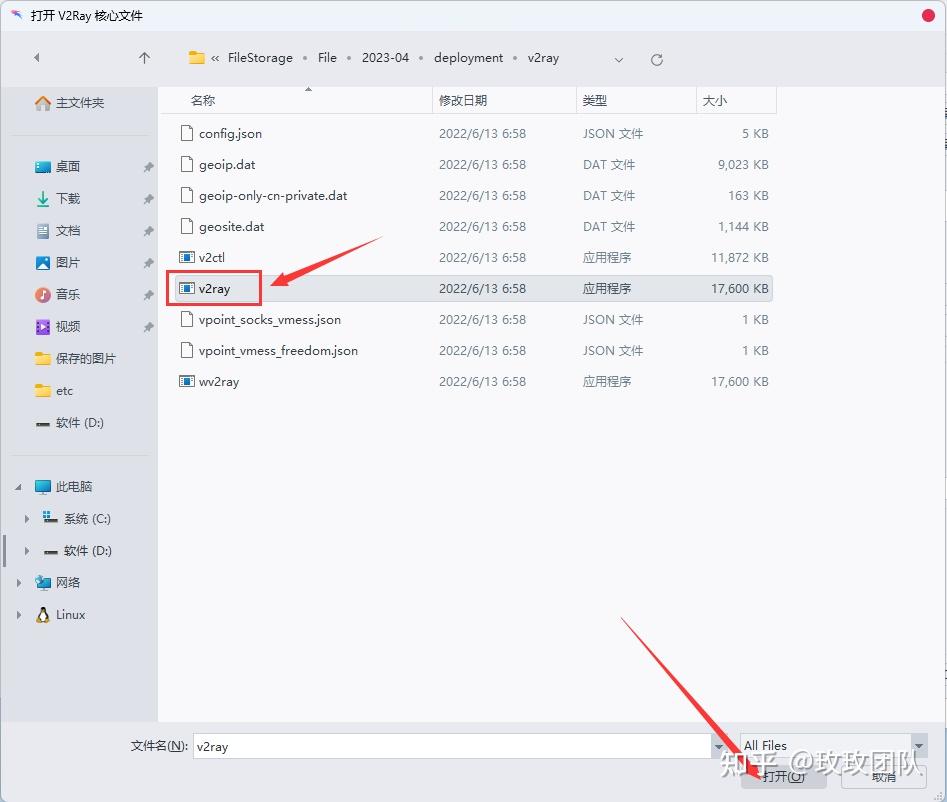947x802 pixels.
Task: Navigate to 2023-04 breadcrumb folder
Action: pos(385,57)
